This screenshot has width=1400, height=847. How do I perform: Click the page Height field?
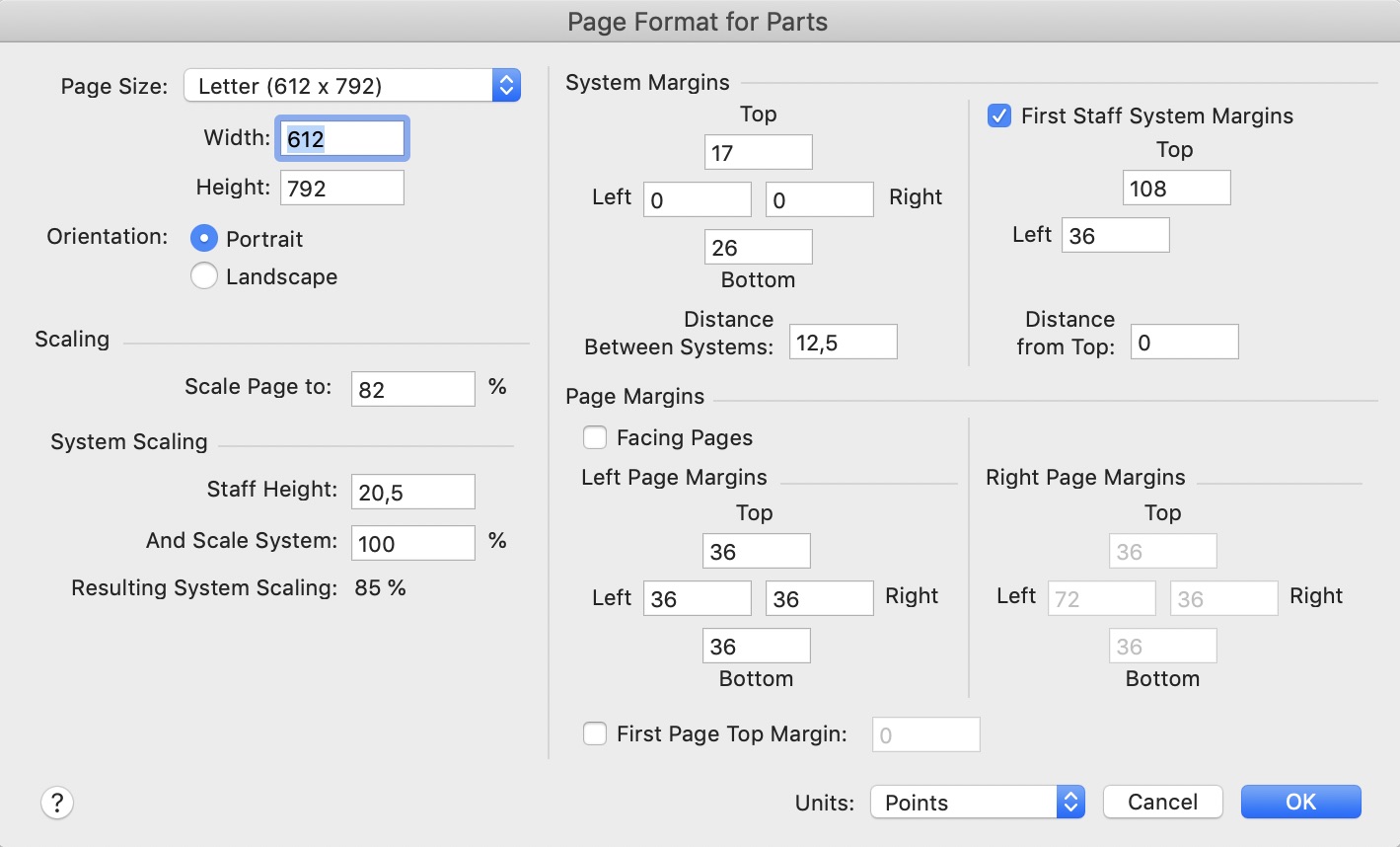click(x=341, y=188)
